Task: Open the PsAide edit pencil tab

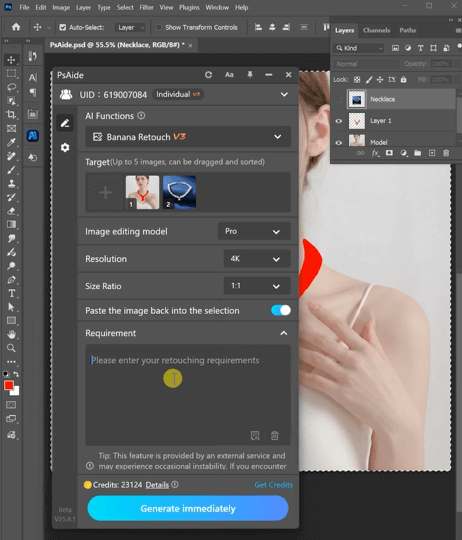Action: 65,123
